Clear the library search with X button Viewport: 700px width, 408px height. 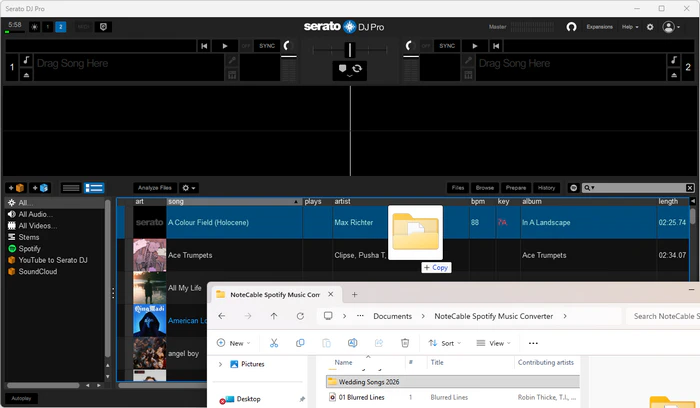tap(690, 188)
